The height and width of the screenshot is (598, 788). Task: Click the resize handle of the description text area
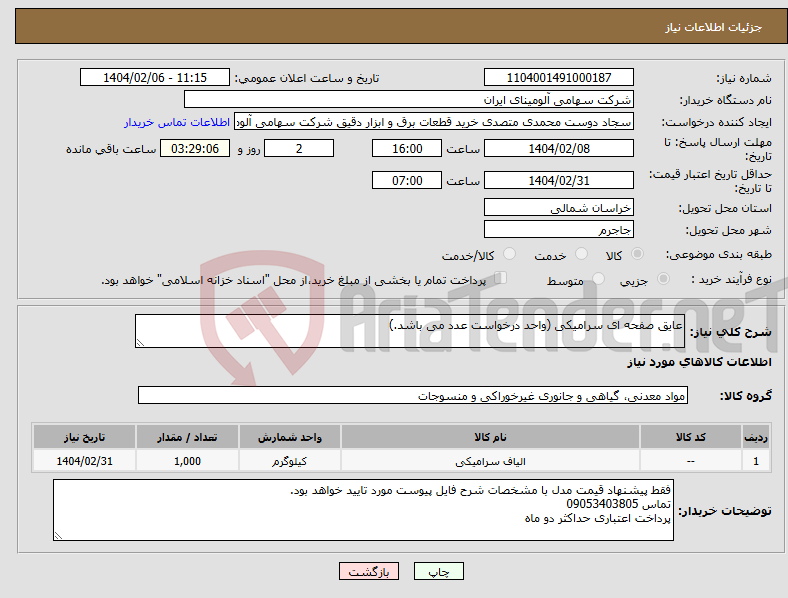(140, 343)
